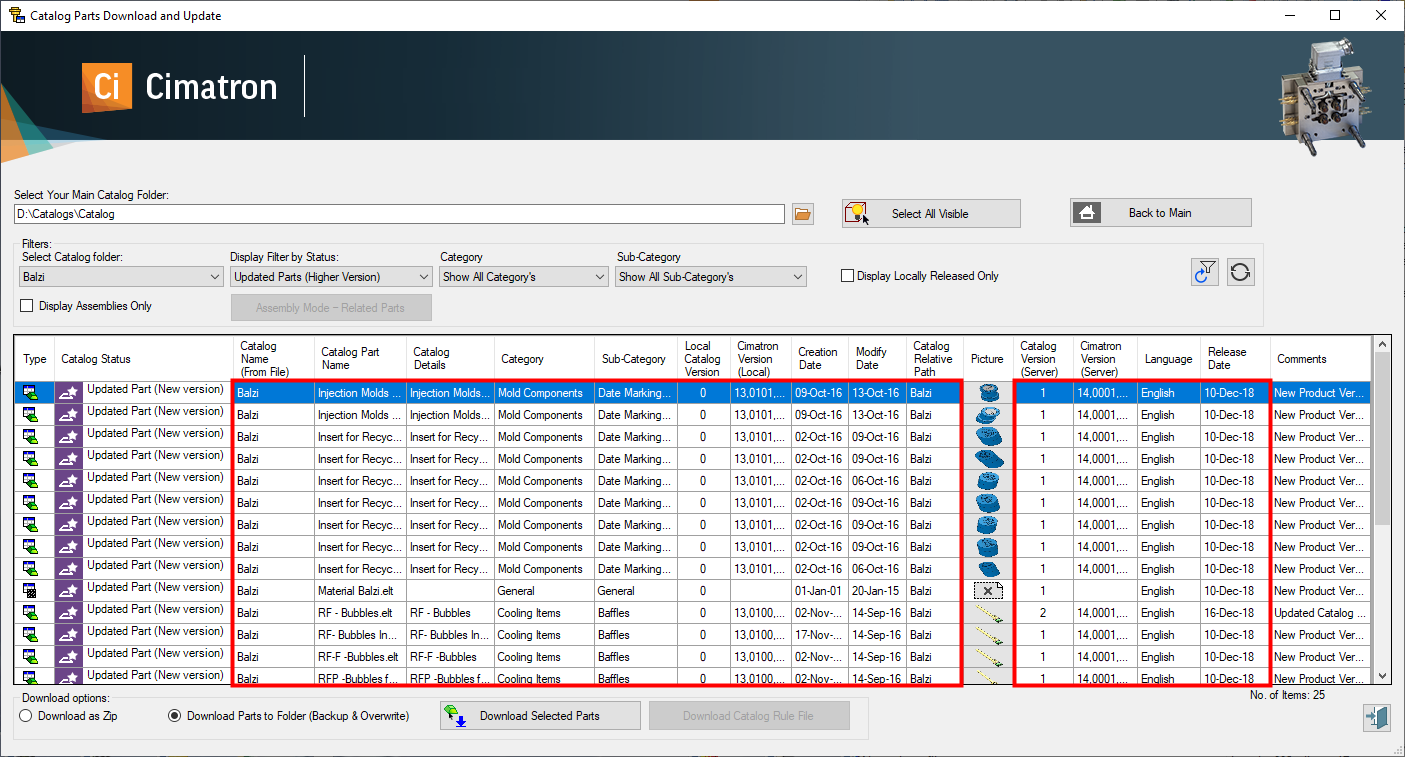This screenshot has width=1405, height=757.
Task: Click the Release Date column header
Action: [1226, 358]
